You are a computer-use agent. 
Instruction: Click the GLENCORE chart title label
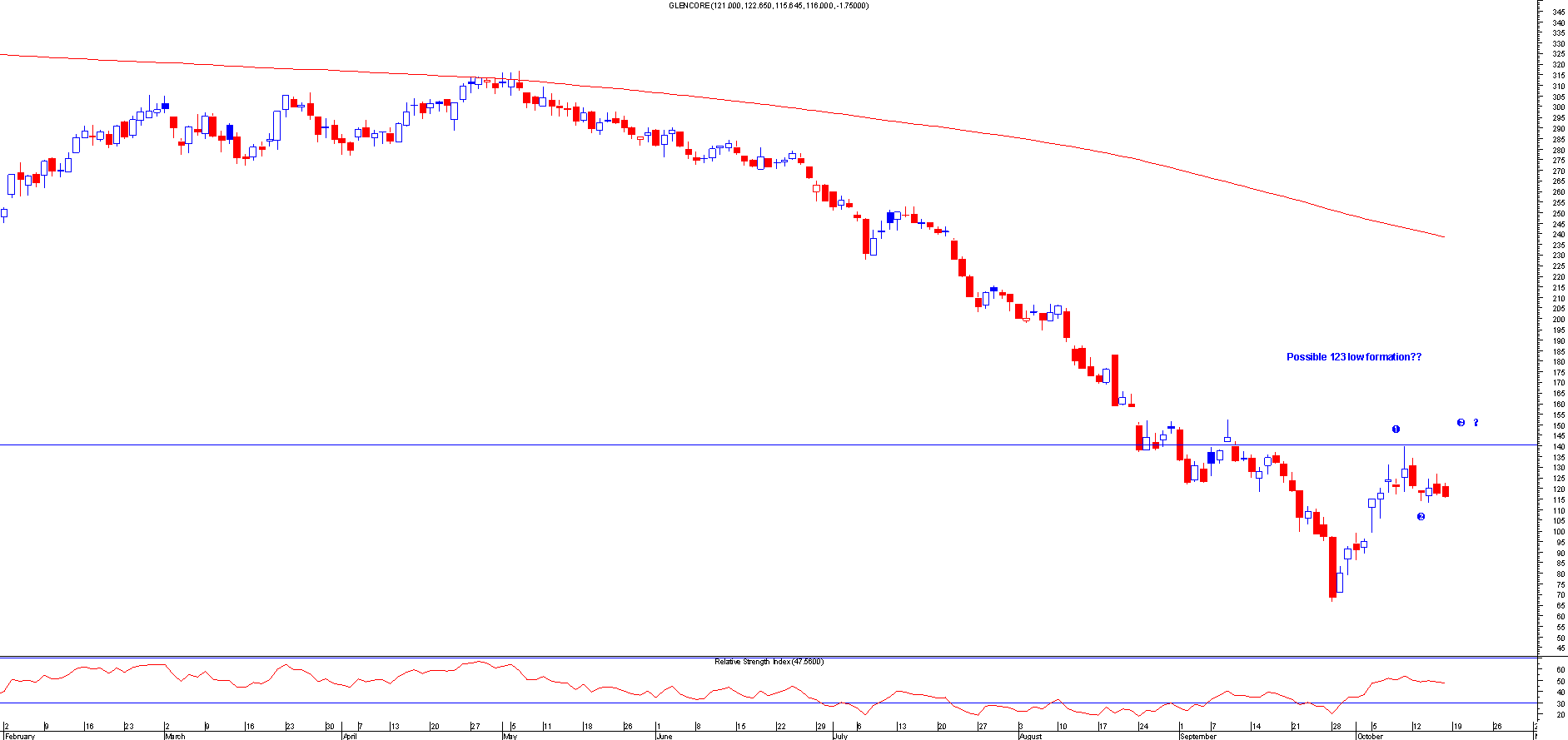point(768,6)
